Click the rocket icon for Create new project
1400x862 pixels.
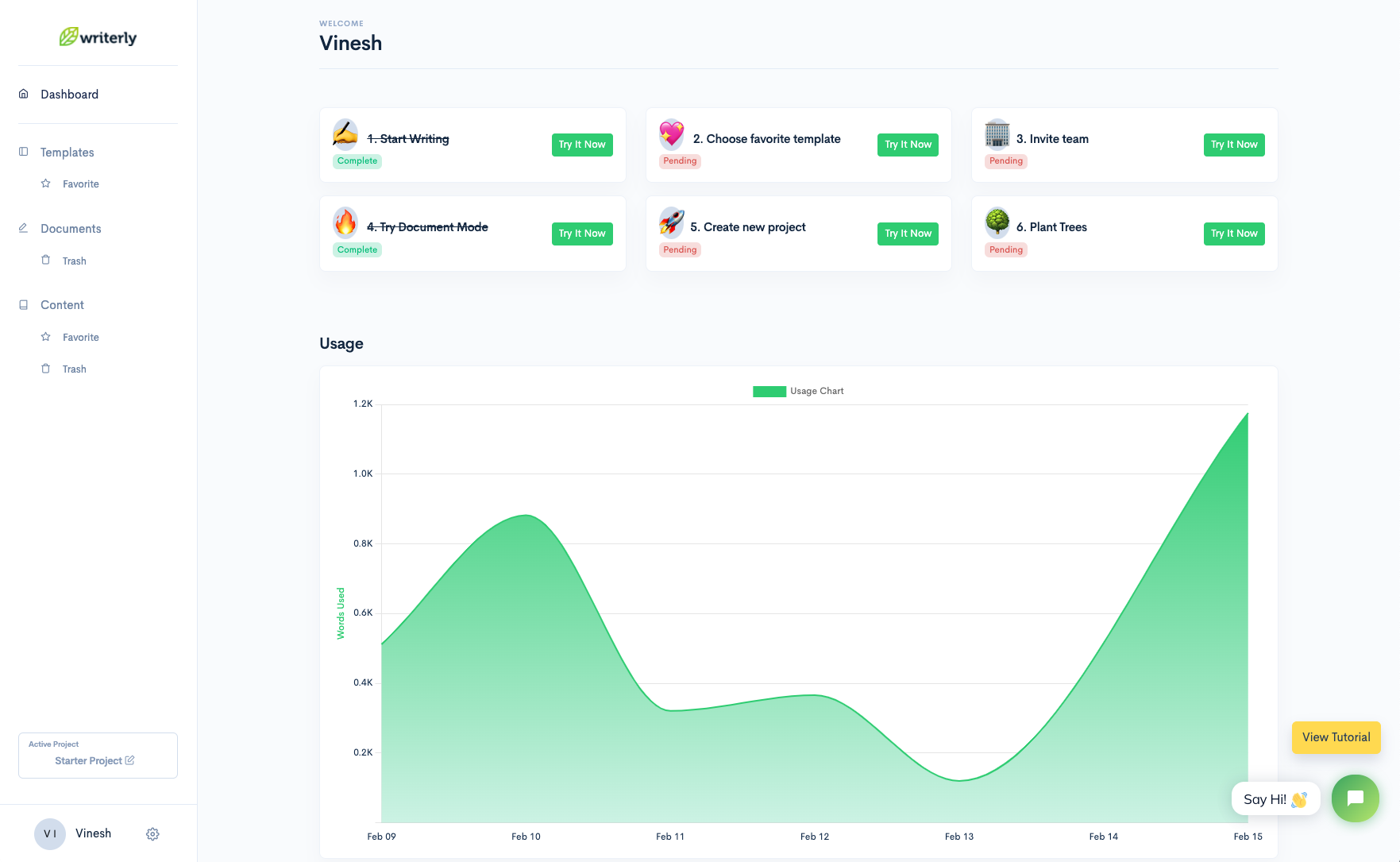tap(671, 222)
